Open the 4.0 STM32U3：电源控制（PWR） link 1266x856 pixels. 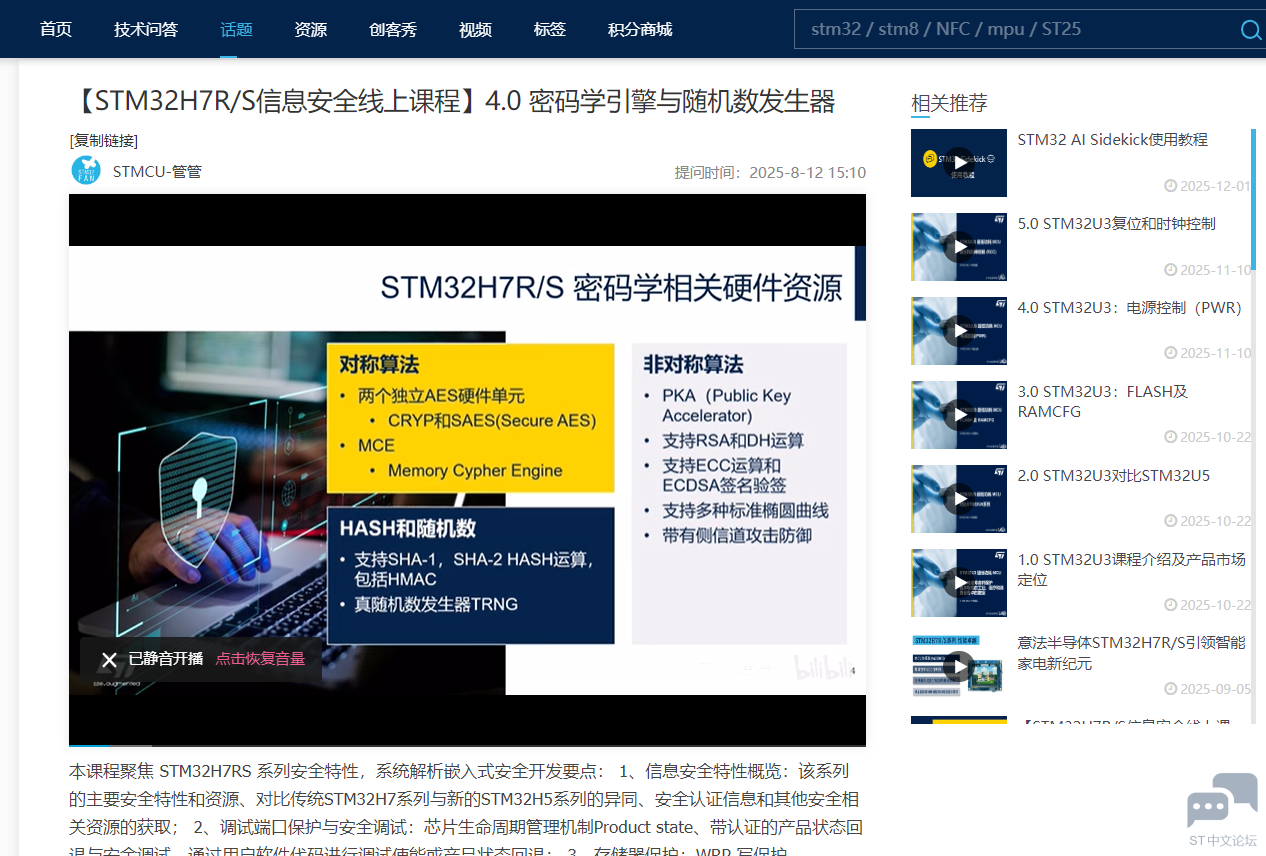[1130, 308]
